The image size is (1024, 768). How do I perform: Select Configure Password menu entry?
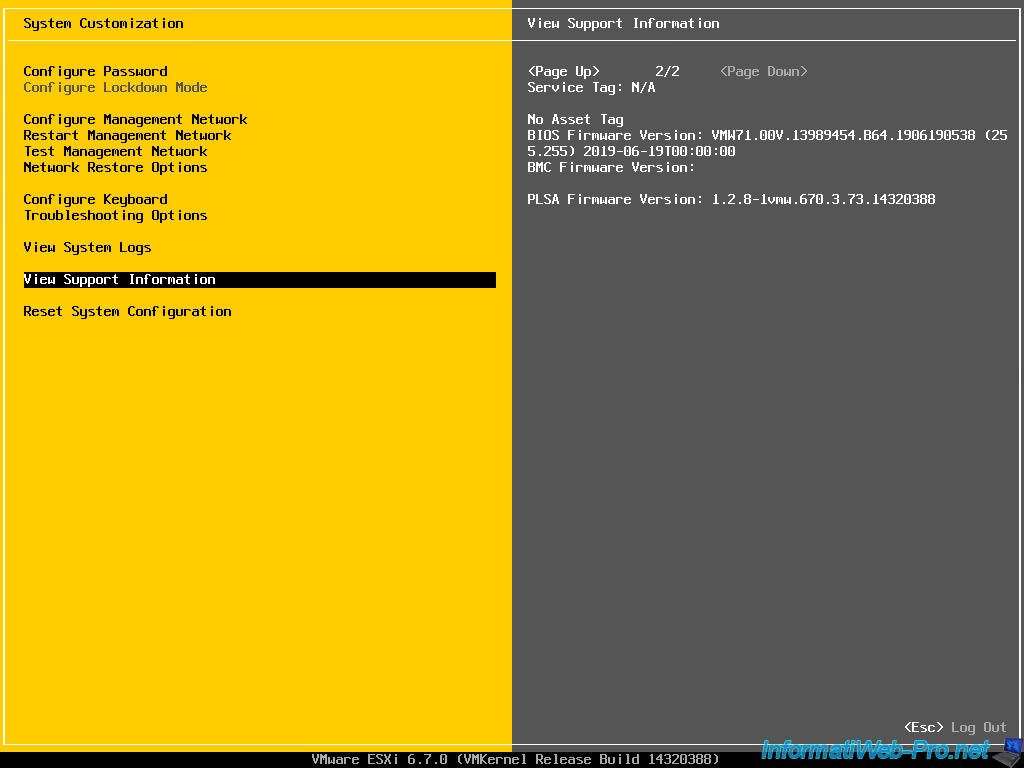tap(95, 71)
